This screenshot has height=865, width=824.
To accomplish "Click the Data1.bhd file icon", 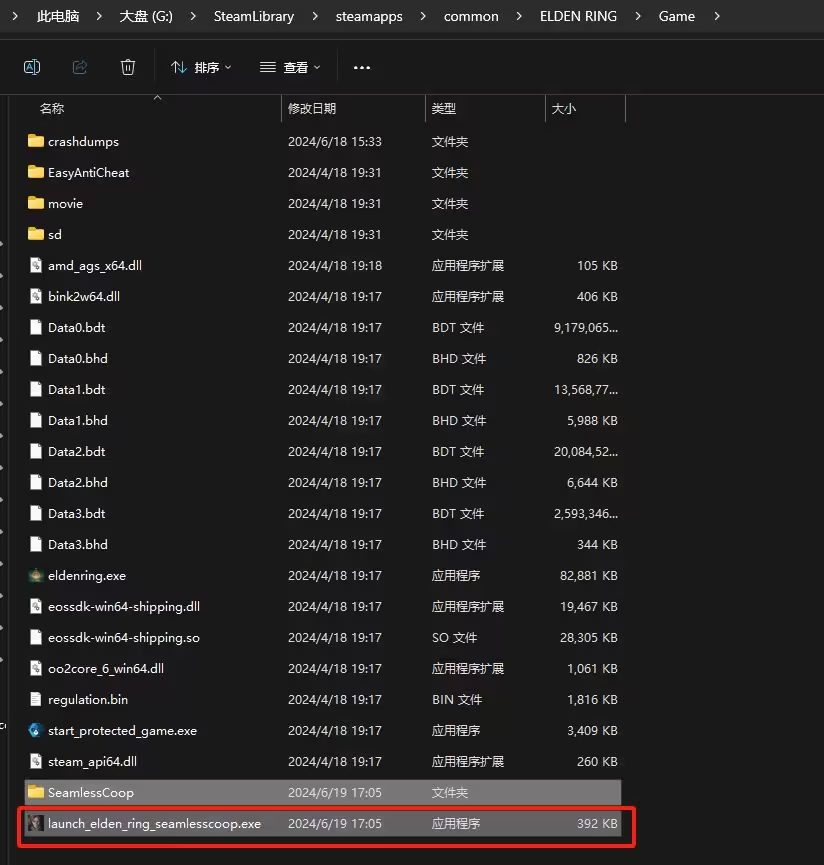I will point(36,420).
